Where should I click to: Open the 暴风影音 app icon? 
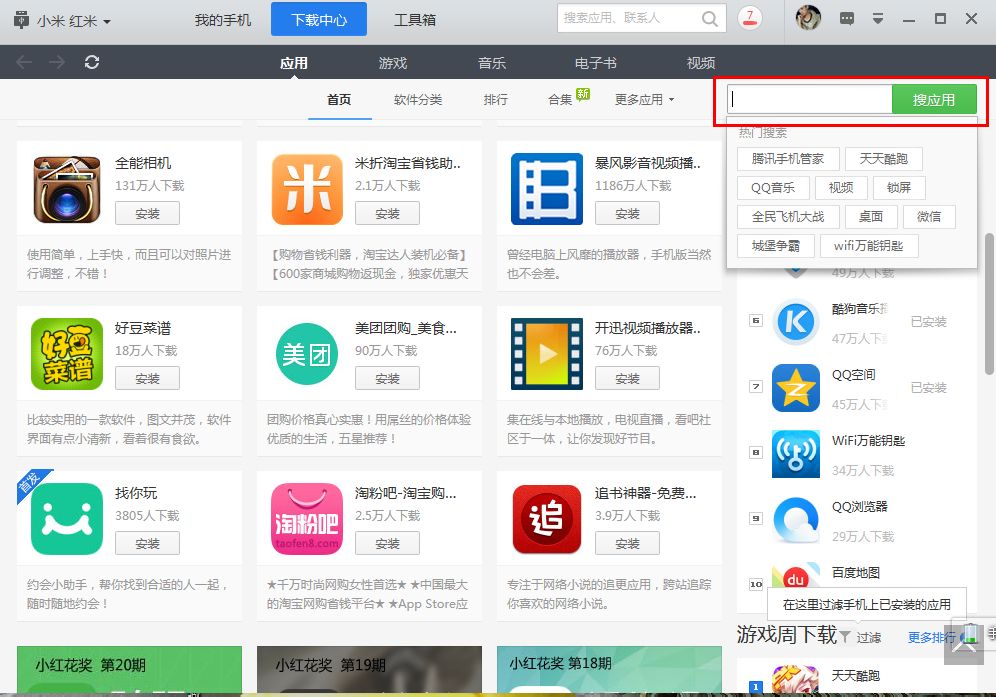click(547, 189)
